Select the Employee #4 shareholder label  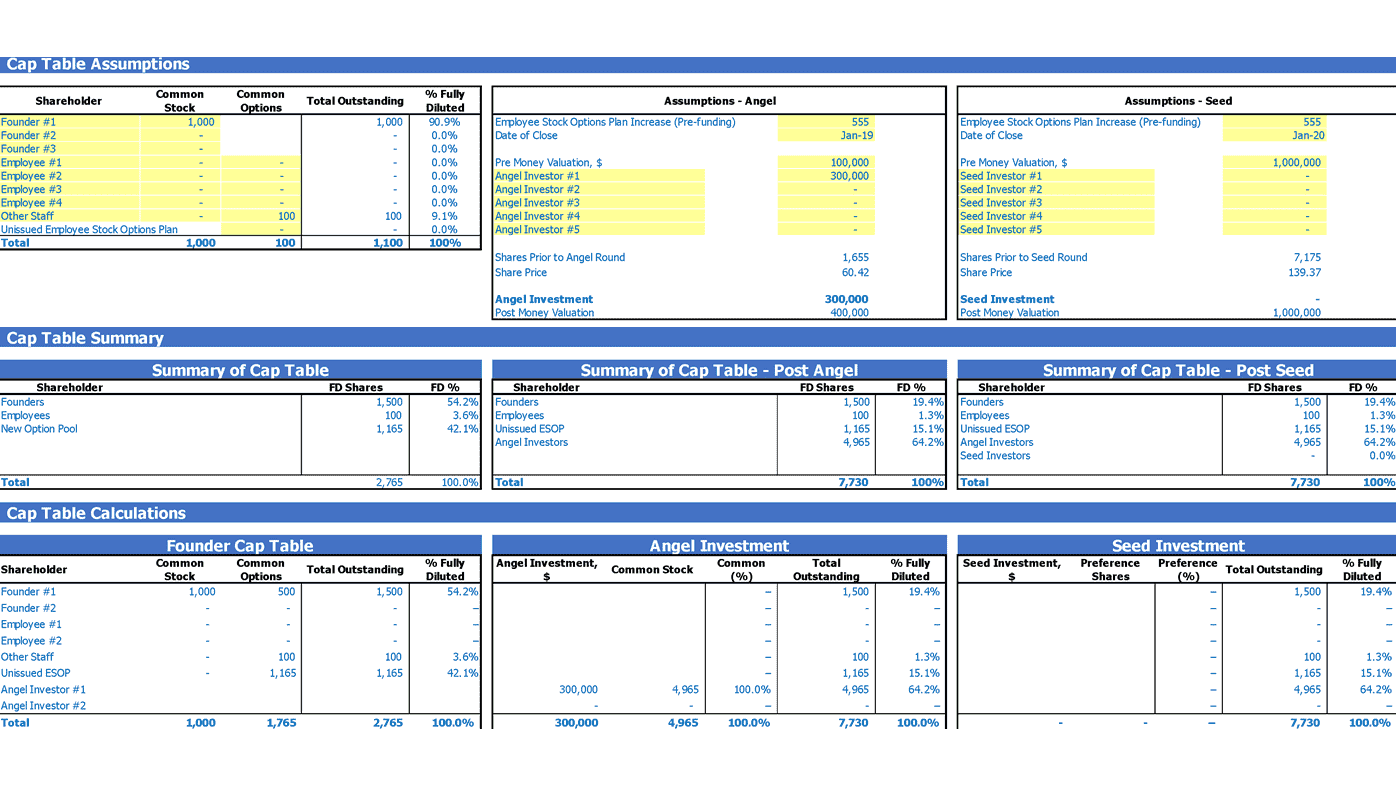point(31,202)
